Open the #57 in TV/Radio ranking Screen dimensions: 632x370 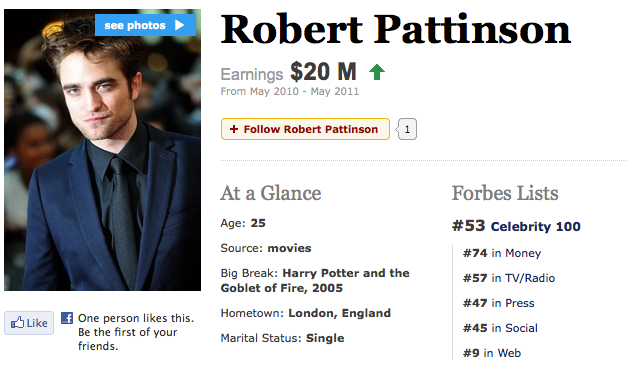tap(509, 278)
